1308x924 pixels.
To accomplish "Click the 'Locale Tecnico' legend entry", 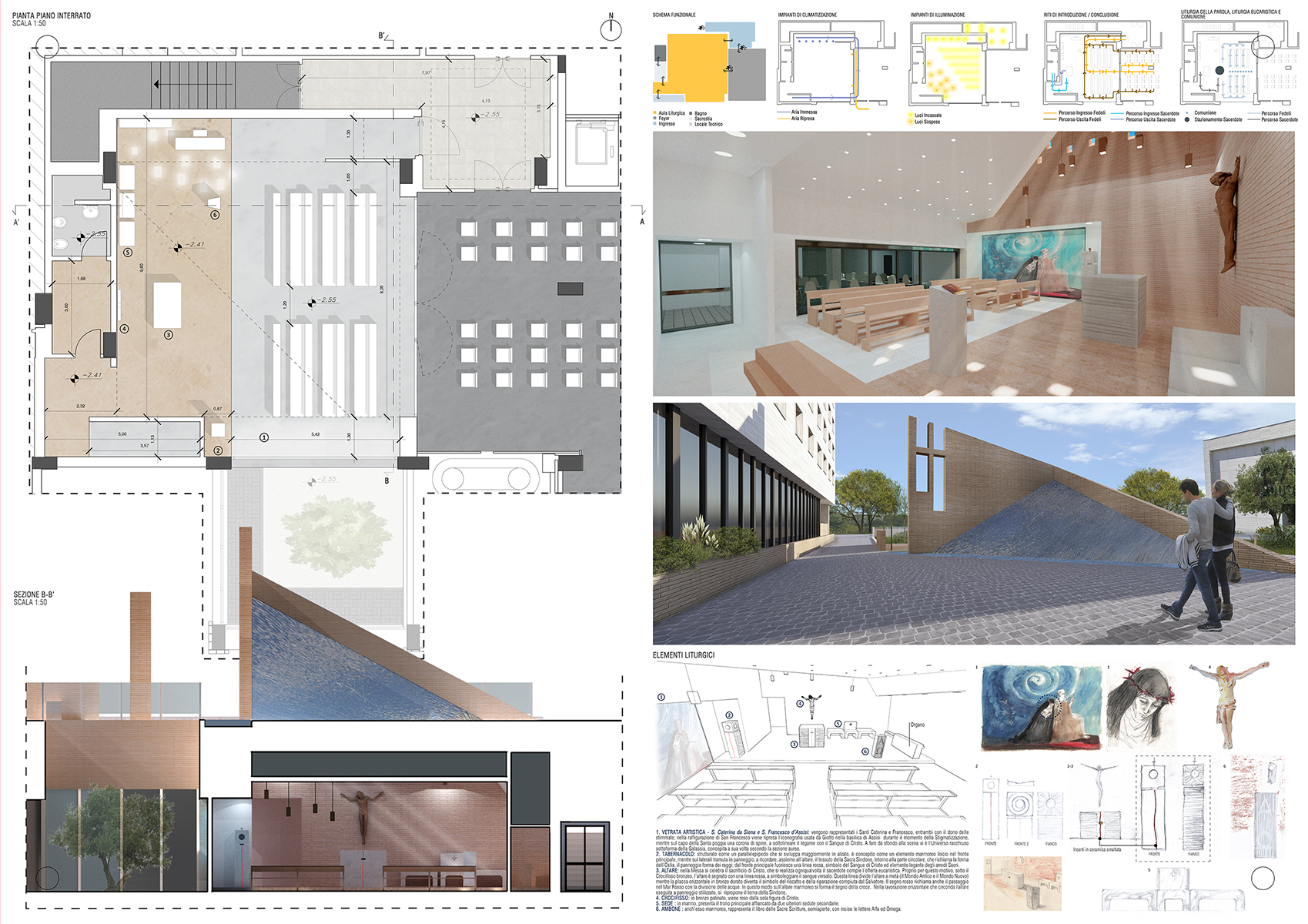I will coord(706,124).
